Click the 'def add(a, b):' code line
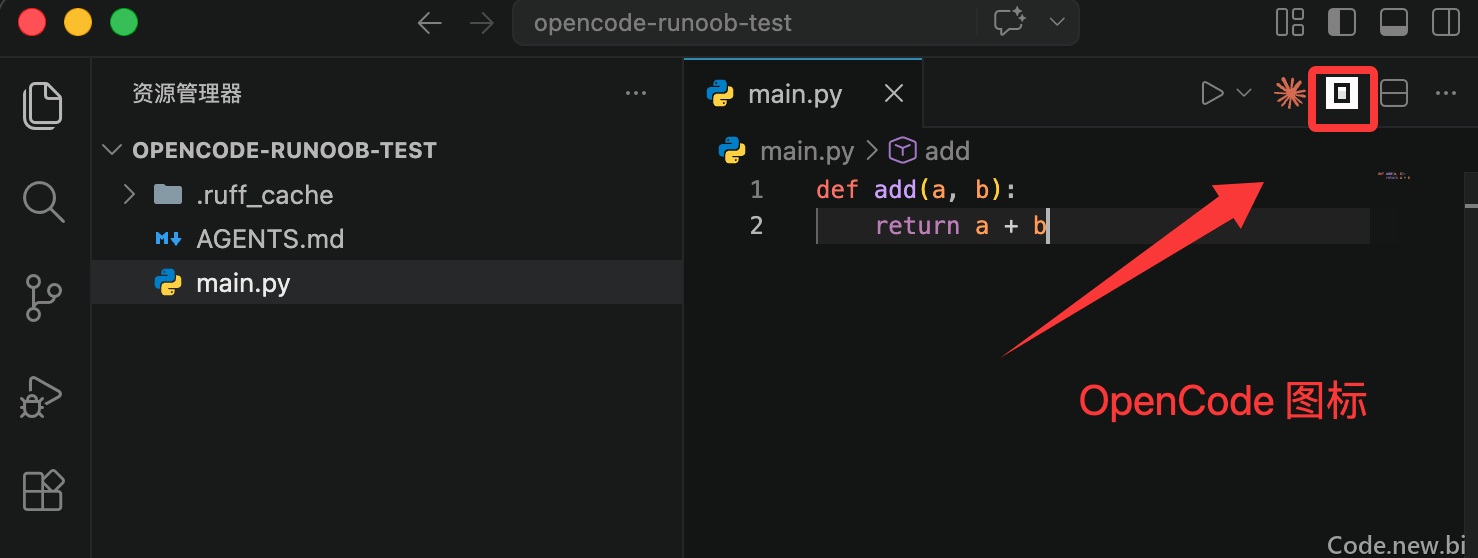The image size is (1478, 558). coord(916,189)
